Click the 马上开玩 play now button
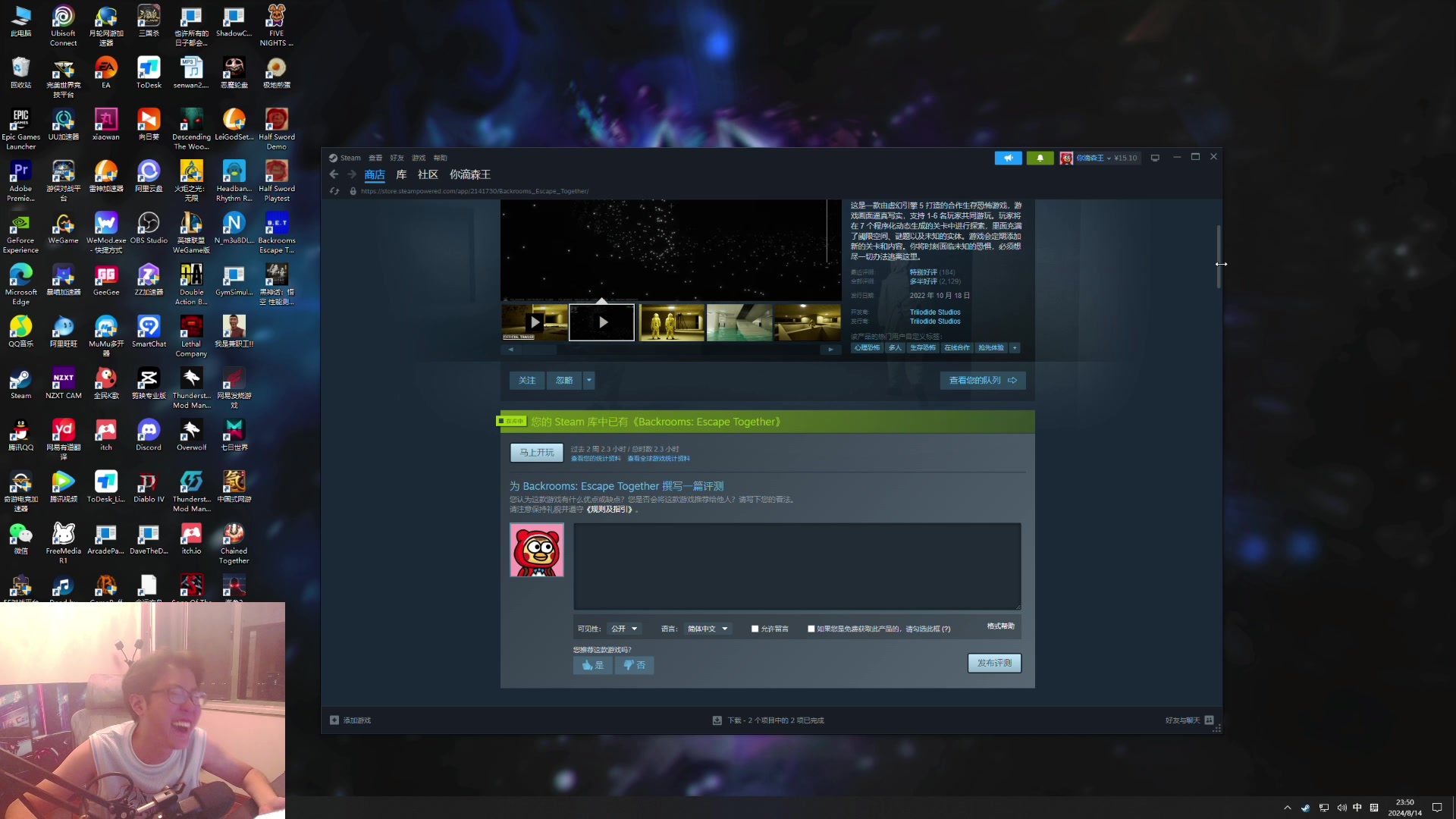The height and width of the screenshot is (819, 1456). 536,453
